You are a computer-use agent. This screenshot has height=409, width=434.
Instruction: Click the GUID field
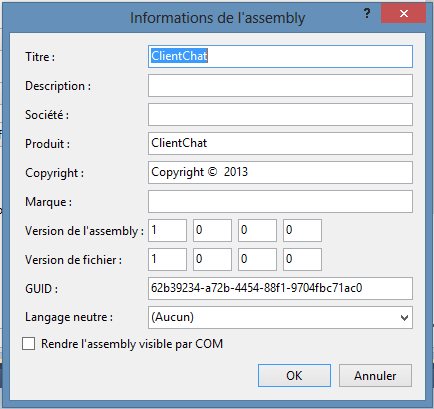280,288
